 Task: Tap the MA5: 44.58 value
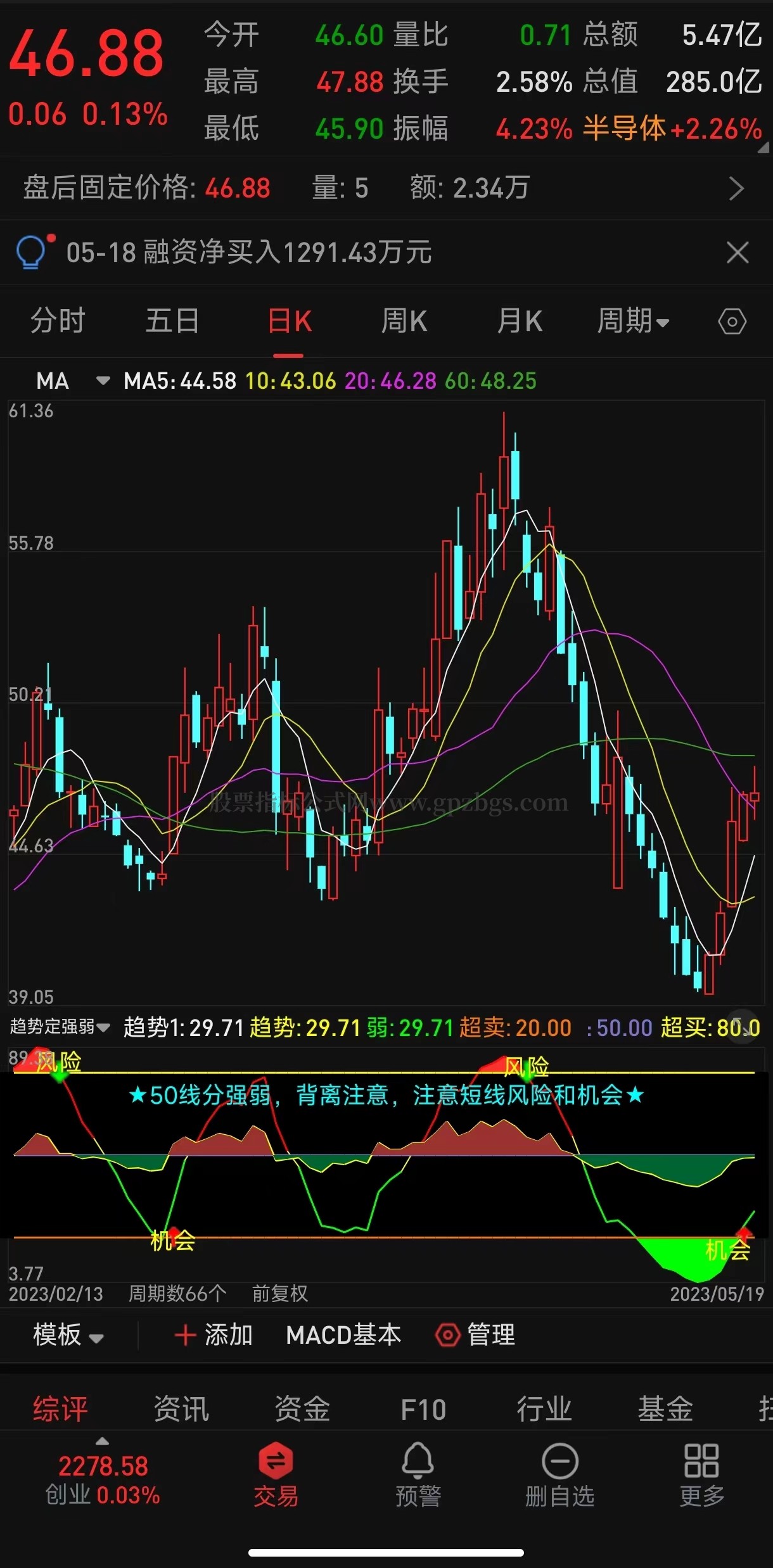click(180, 381)
